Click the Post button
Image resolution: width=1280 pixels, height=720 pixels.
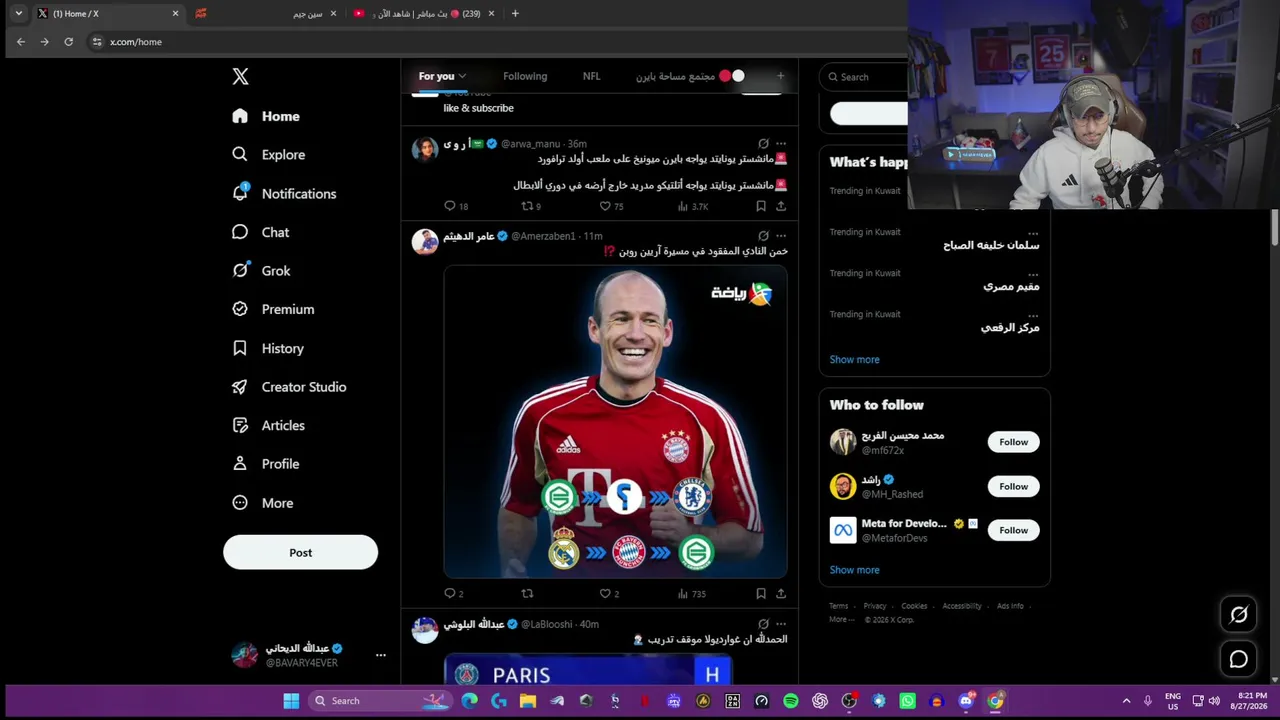coord(300,553)
